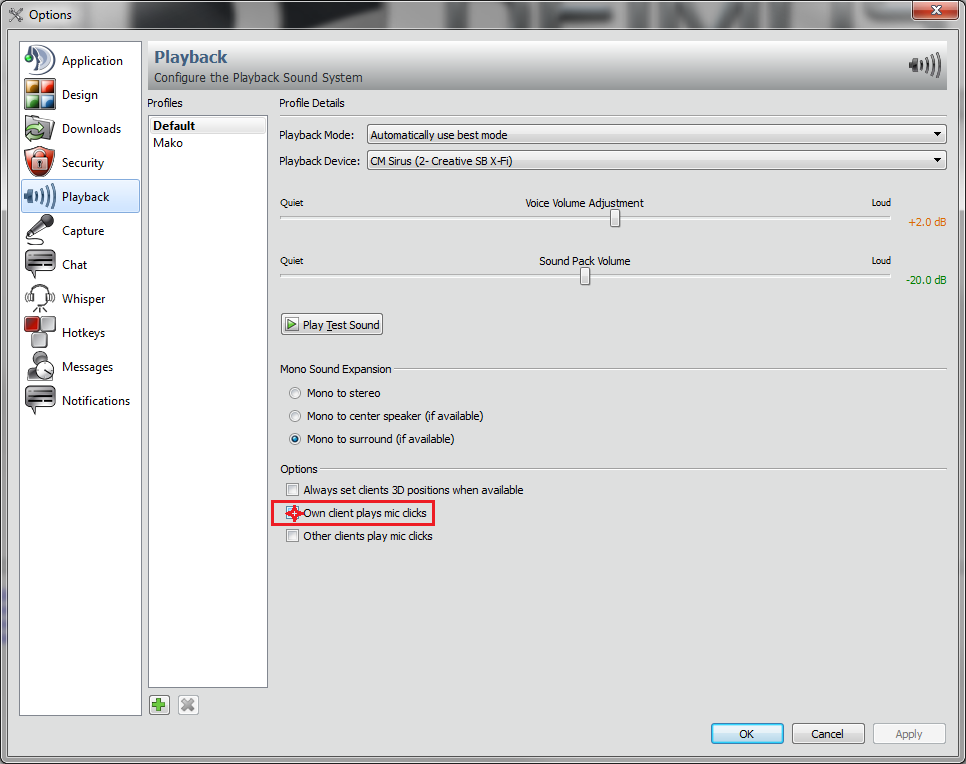Click the Voice Volume Adjustment slider handle

tap(615, 218)
